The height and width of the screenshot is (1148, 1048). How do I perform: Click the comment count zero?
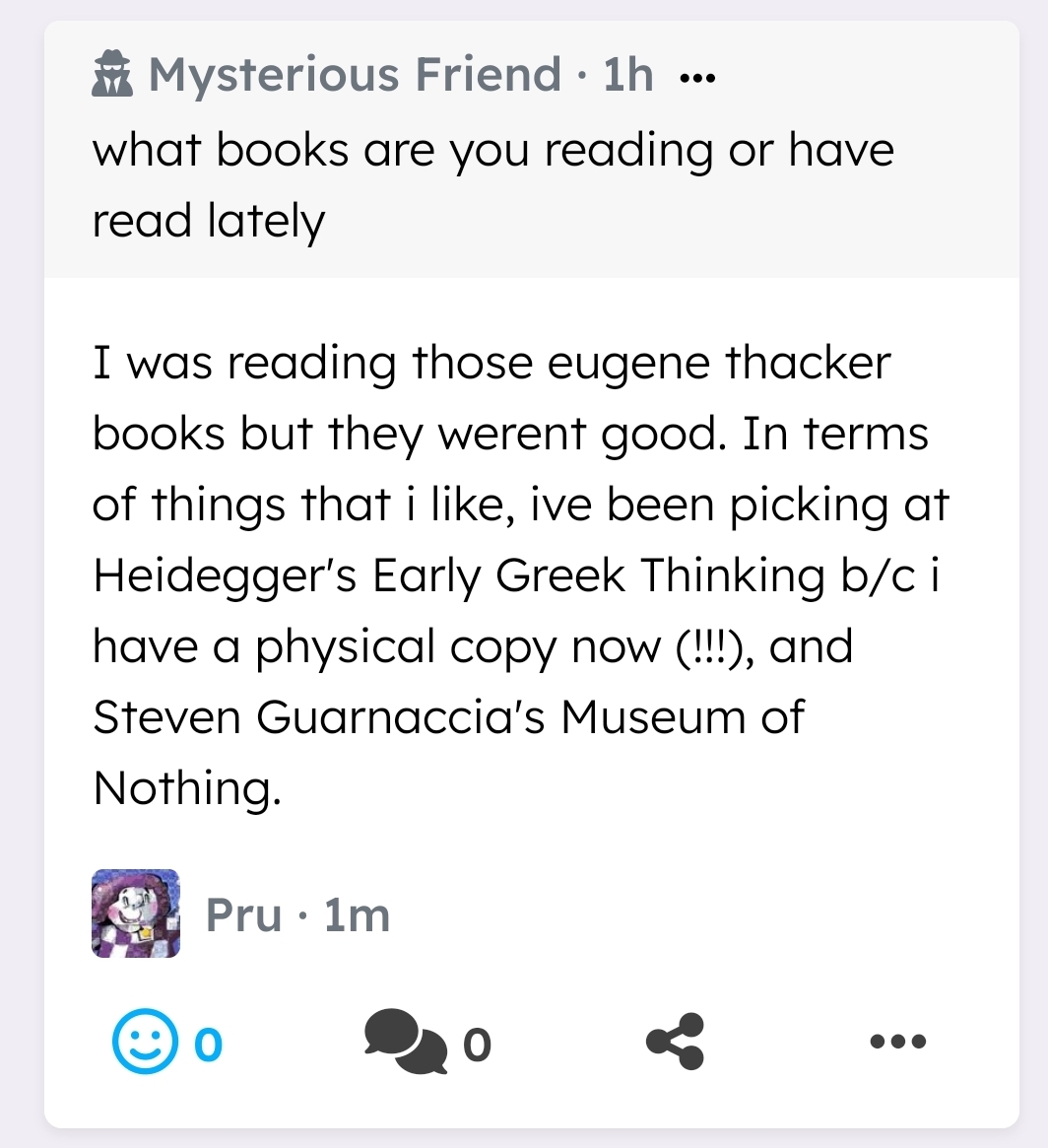pyautogui.click(x=477, y=1044)
